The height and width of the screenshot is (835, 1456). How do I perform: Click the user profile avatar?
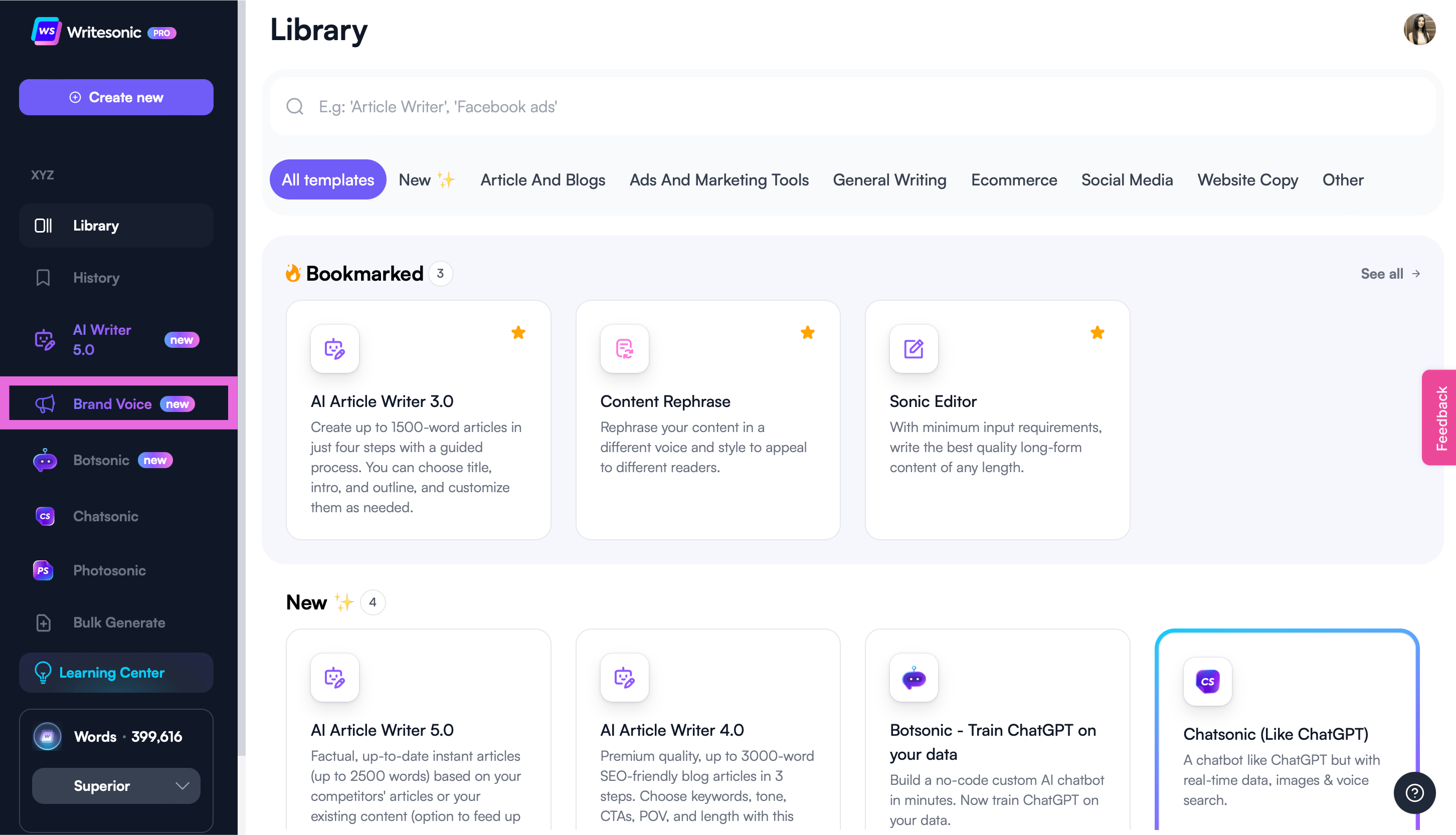[1419, 29]
